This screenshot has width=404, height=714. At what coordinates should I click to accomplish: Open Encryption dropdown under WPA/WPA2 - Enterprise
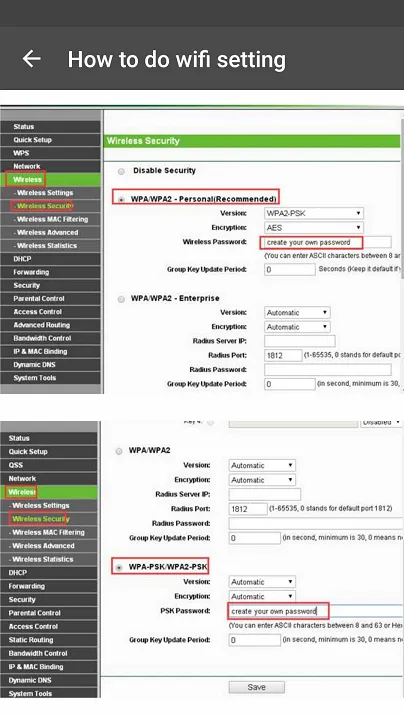(x=297, y=326)
